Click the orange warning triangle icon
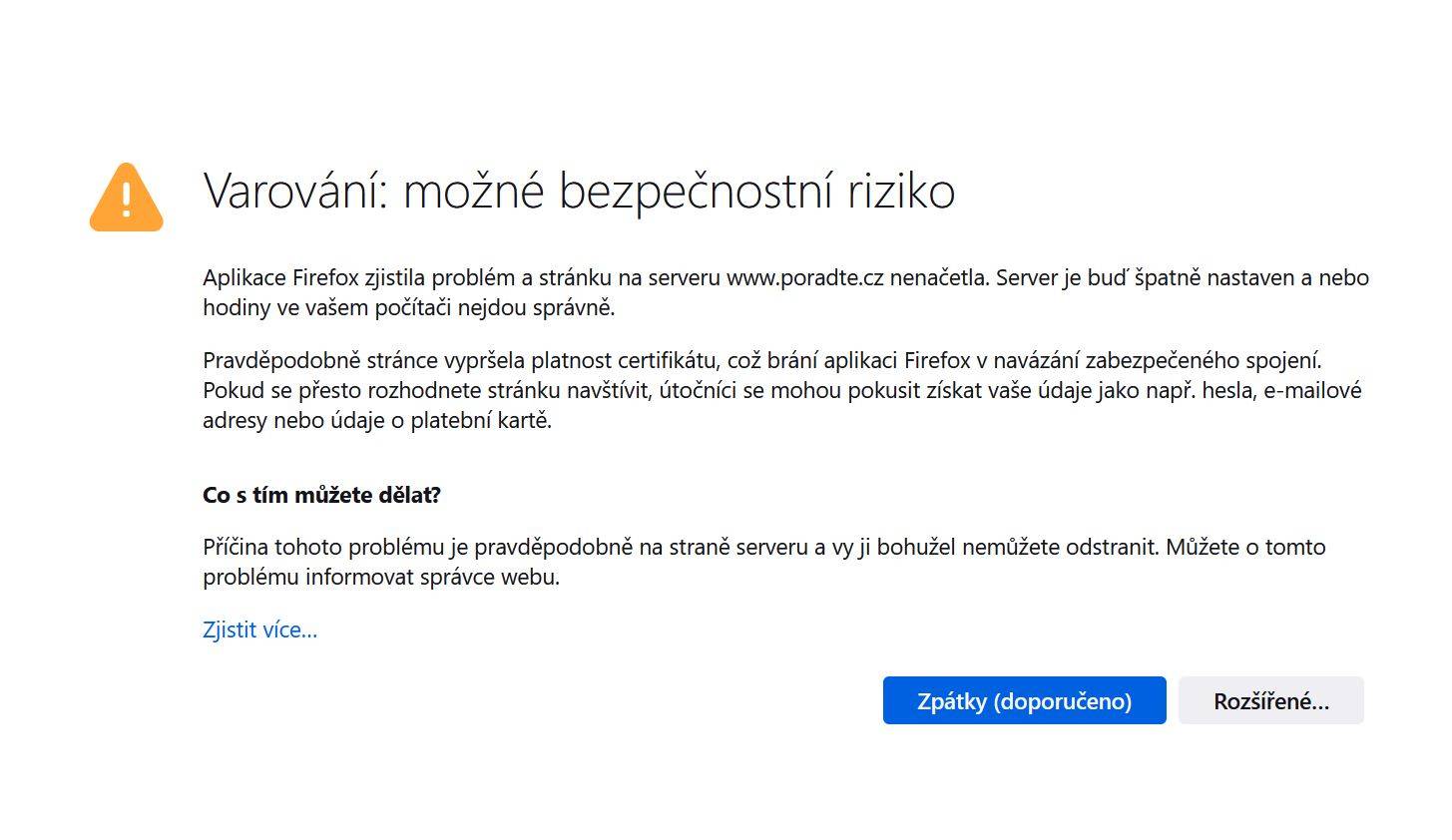The image size is (1452, 840). pyautogui.click(x=126, y=198)
